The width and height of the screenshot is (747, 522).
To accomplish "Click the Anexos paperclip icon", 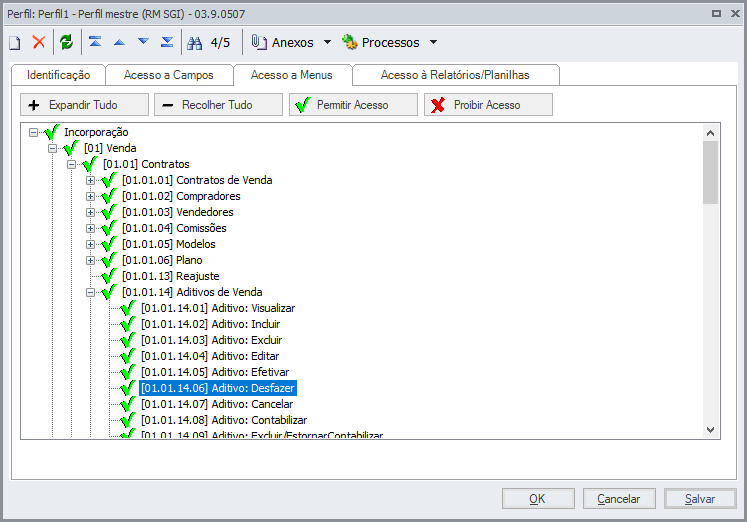I will [x=259, y=42].
